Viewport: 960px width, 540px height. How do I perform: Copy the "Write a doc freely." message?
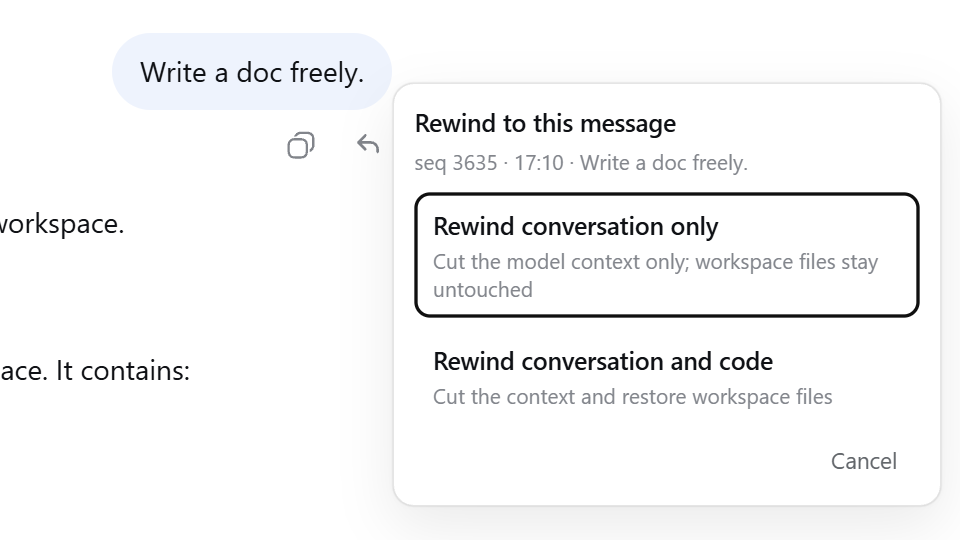(301, 146)
